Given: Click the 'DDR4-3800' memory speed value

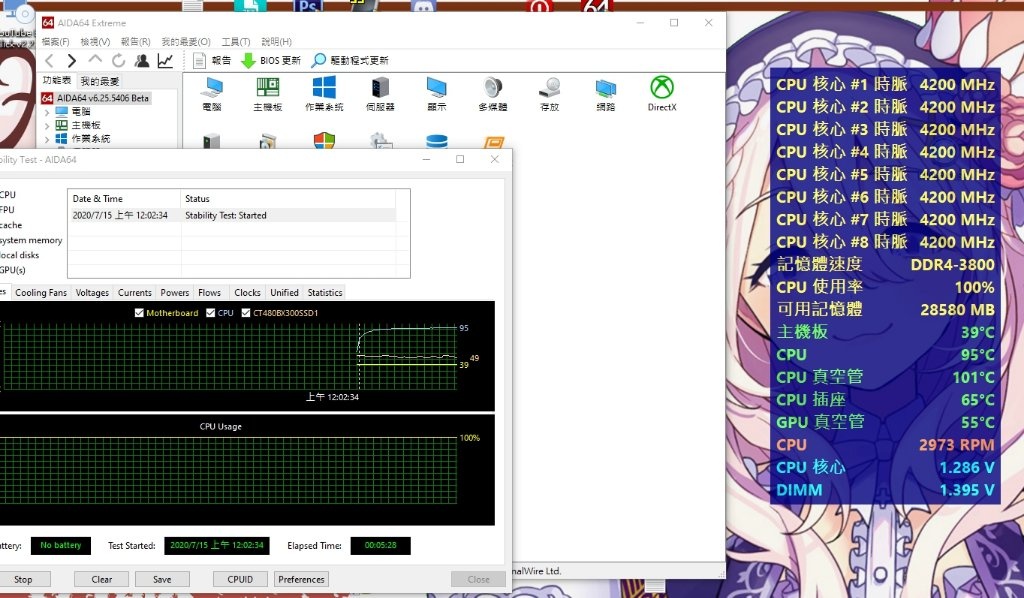Looking at the screenshot, I should coord(952,264).
